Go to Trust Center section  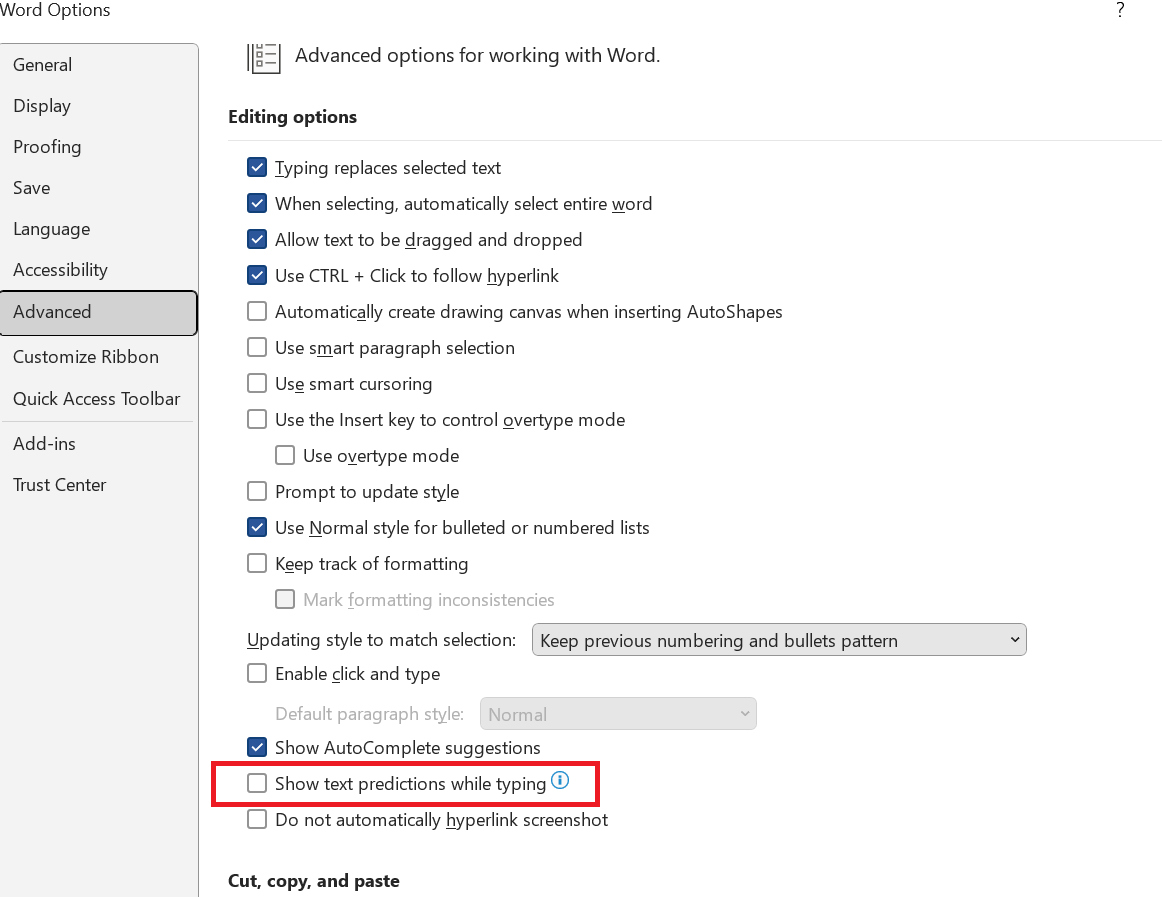coord(60,485)
